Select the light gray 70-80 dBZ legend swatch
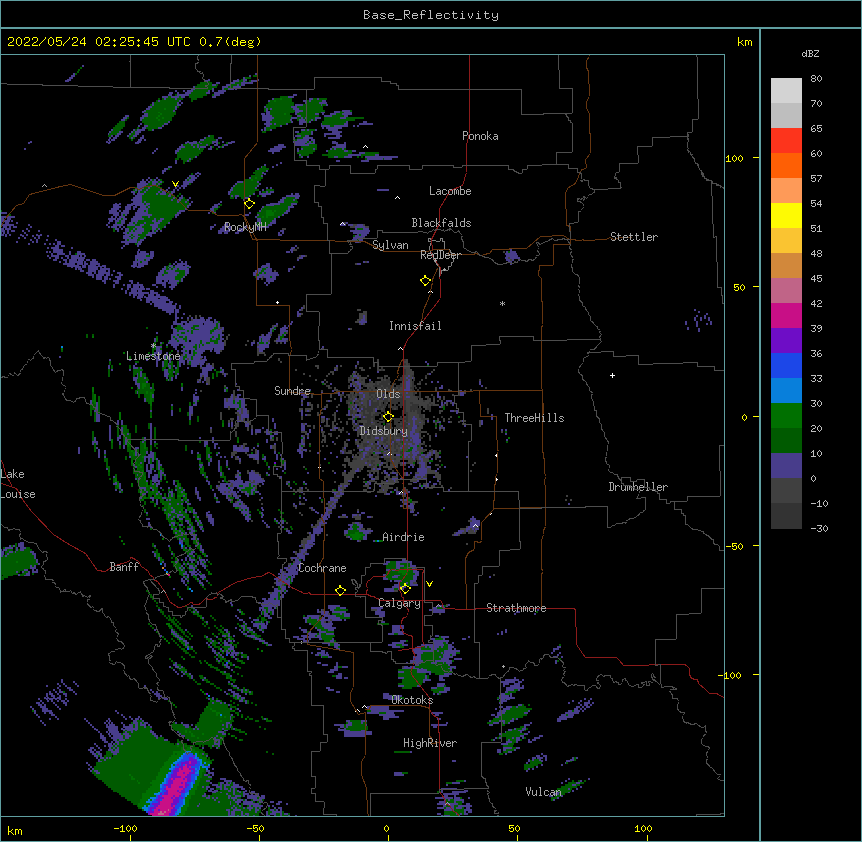 click(786, 91)
